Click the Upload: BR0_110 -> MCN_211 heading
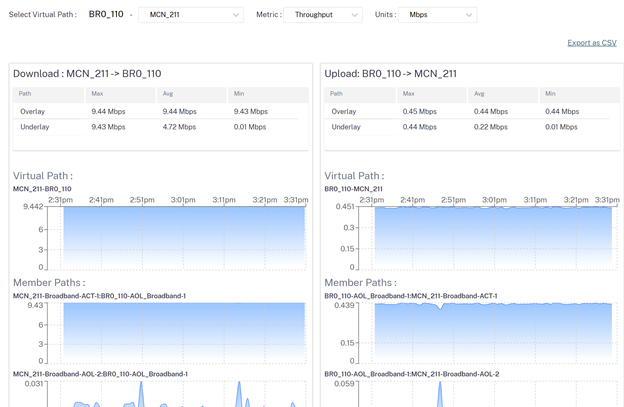This screenshot has height=407, width=624. (x=390, y=74)
